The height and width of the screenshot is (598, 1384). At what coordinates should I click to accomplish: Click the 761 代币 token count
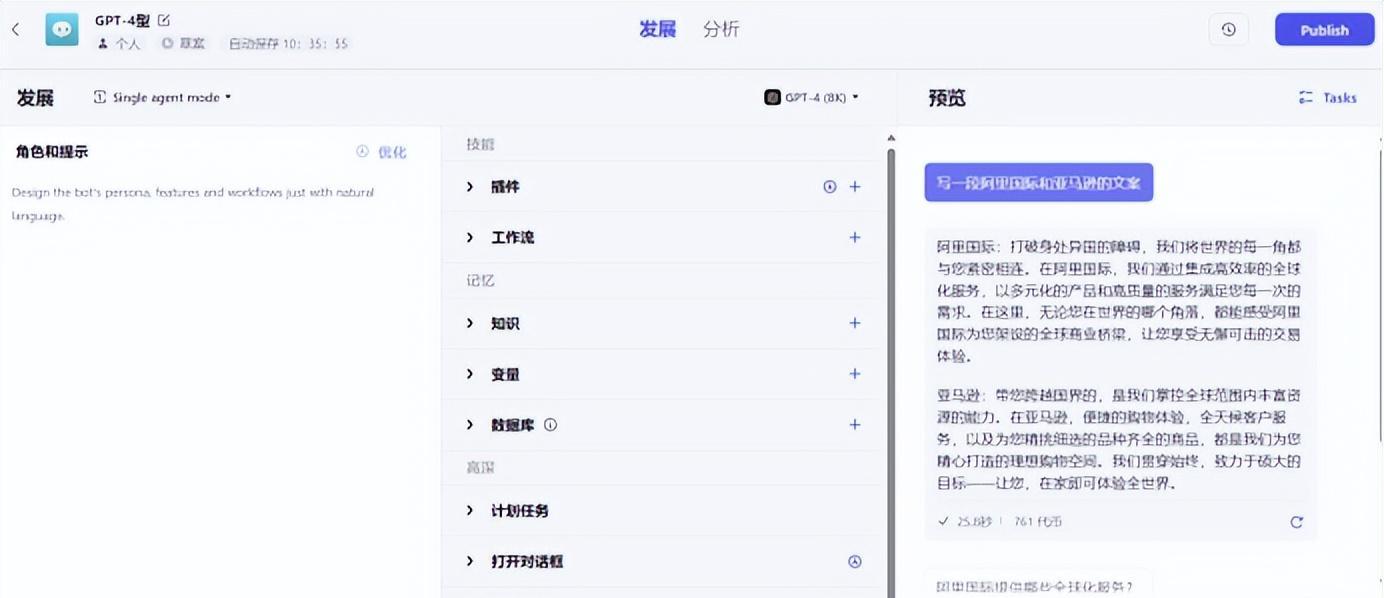pyautogui.click(x=1038, y=521)
